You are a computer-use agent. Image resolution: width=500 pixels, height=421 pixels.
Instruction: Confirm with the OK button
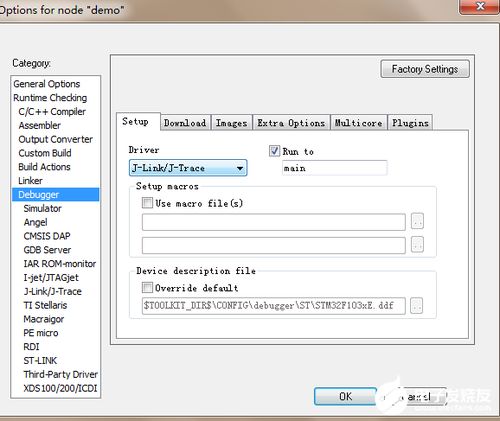345,396
